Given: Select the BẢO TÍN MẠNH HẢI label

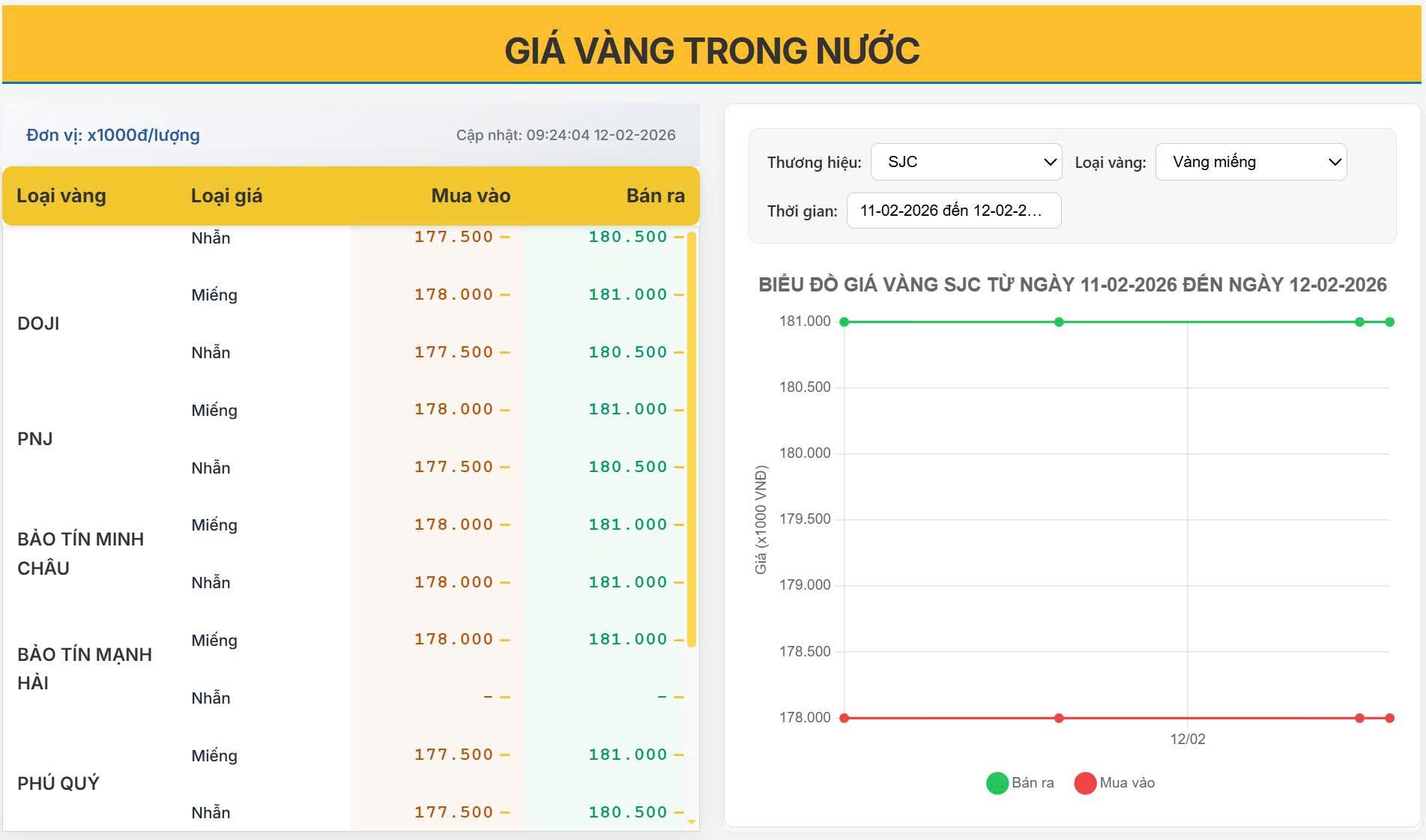Looking at the screenshot, I should (x=84, y=668).
